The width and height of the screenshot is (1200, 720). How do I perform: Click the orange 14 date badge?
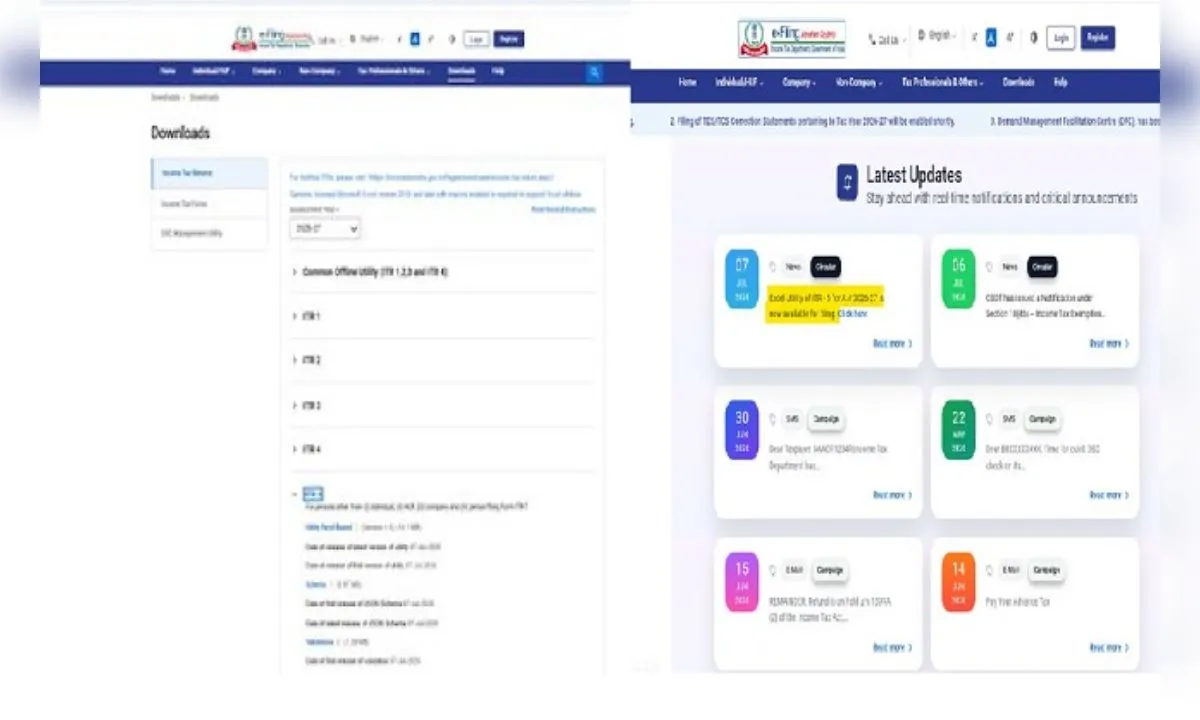click(958, 583)
